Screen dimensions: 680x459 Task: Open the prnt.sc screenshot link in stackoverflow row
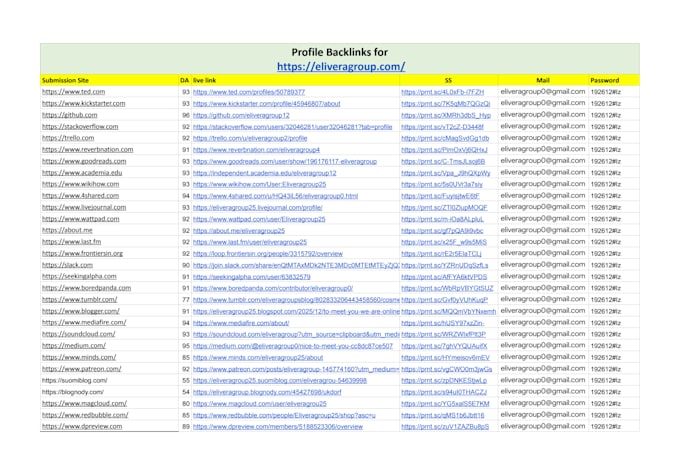442,127
